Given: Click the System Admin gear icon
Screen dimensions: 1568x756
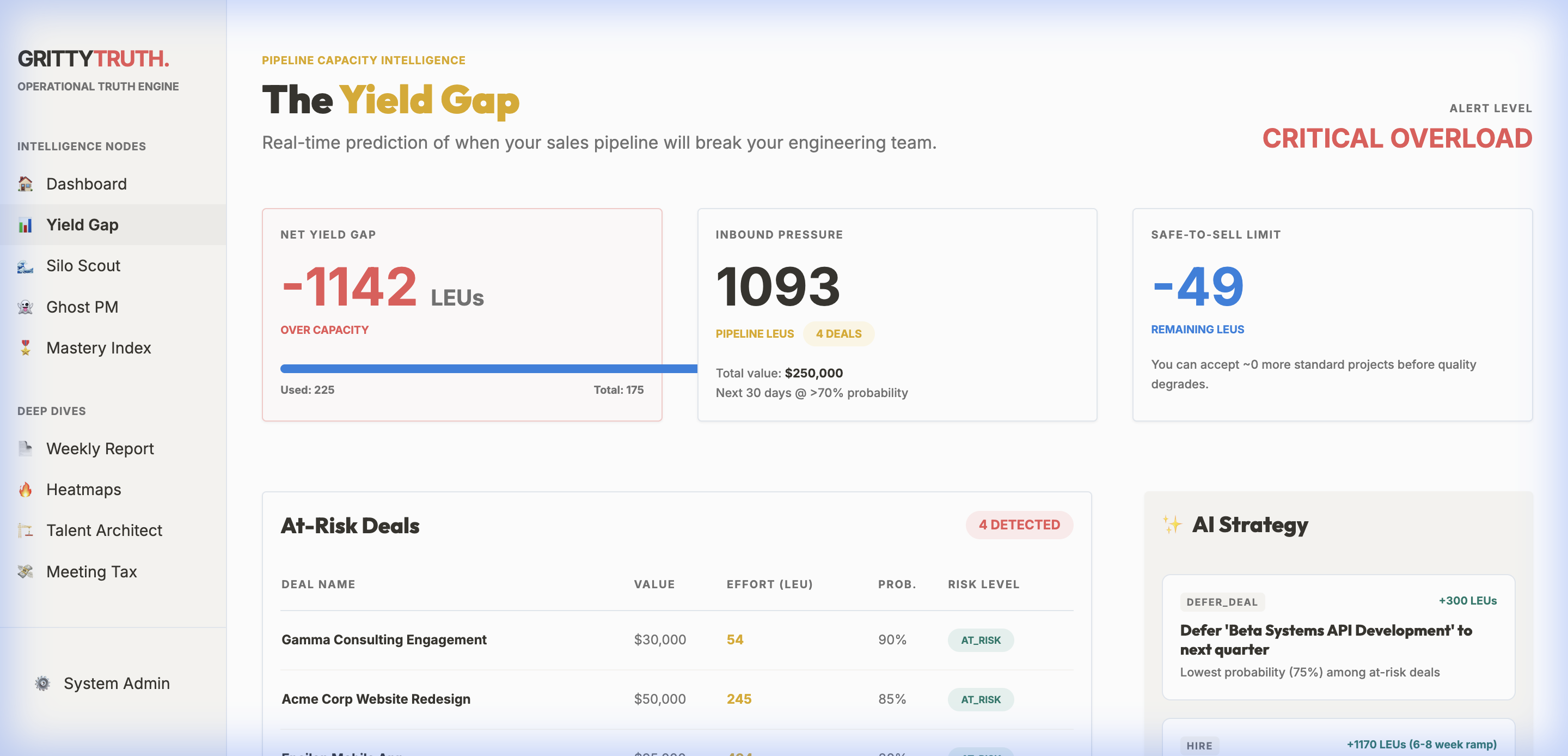Looking at the screenshot, I should 42,683.
